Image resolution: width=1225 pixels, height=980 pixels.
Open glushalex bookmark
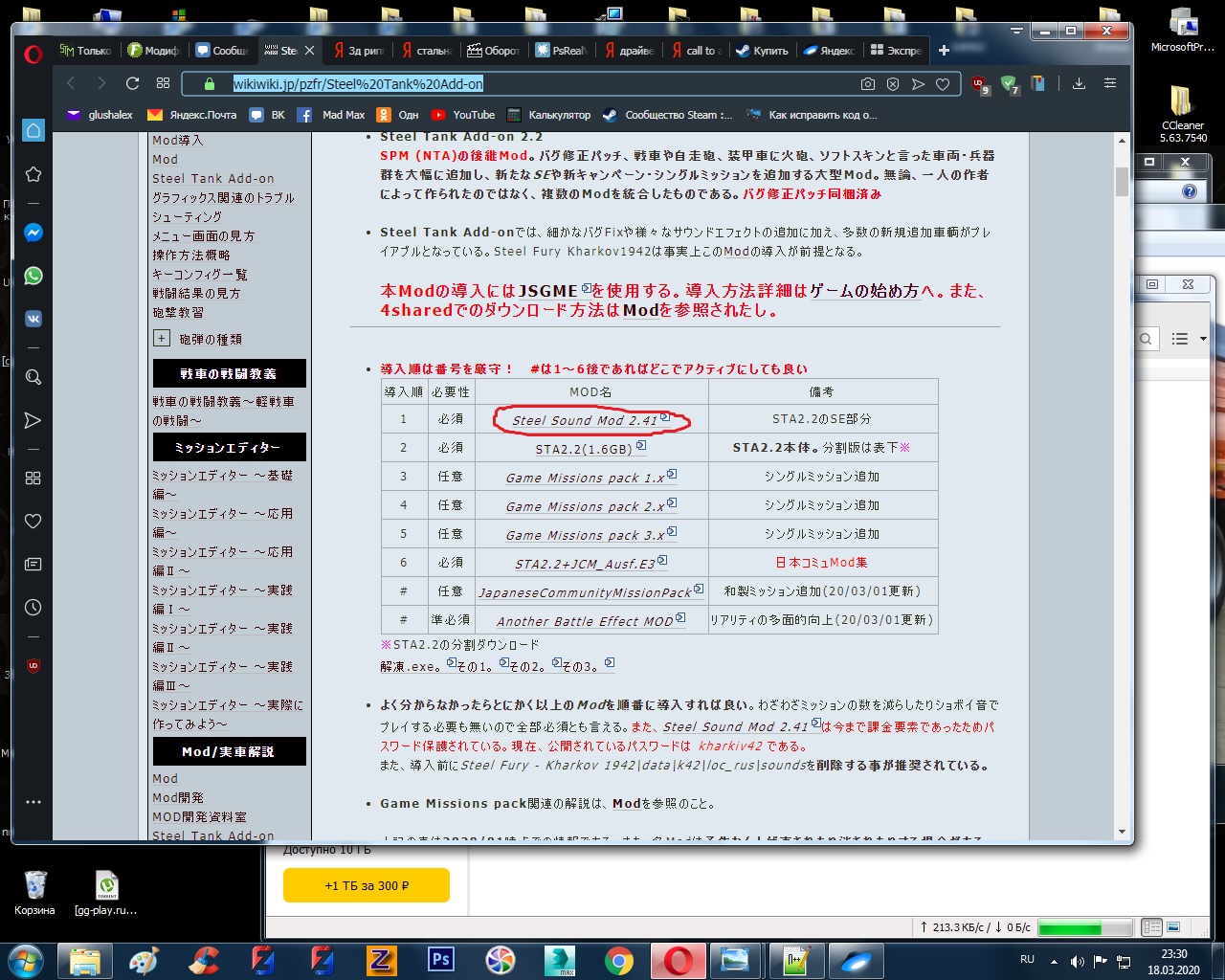click(100, 115)
